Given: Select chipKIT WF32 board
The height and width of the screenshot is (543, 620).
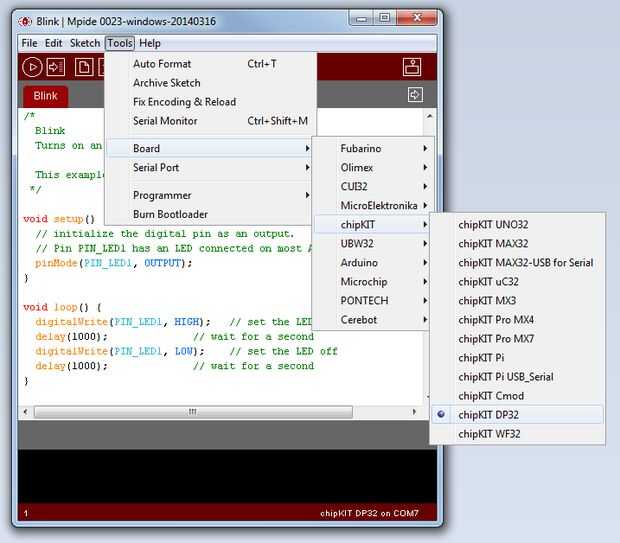Looking at the screenshot, I should pyautogui.click(x=517, y=433).
